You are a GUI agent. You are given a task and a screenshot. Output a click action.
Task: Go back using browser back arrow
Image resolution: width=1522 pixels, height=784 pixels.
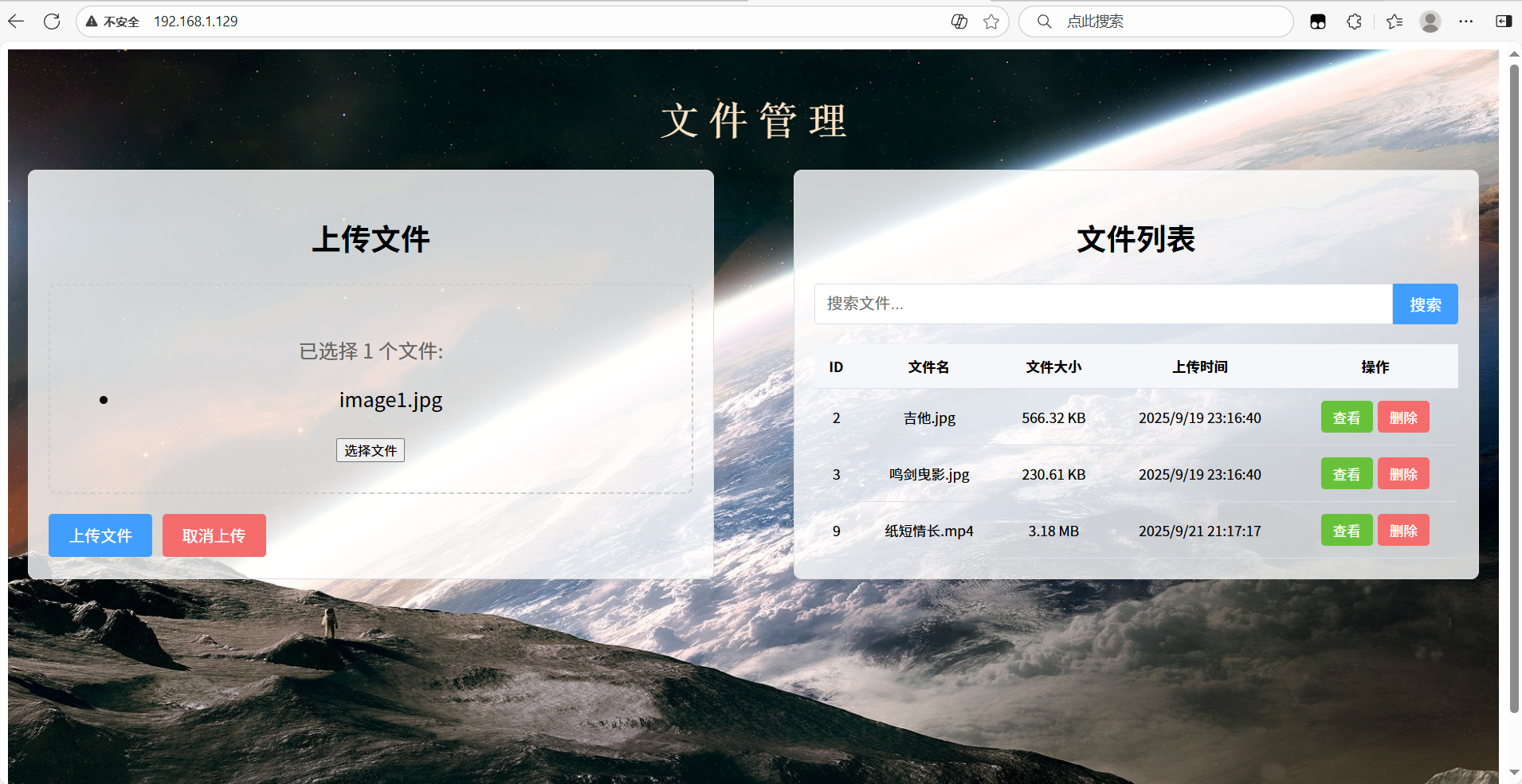coord(16,22)
